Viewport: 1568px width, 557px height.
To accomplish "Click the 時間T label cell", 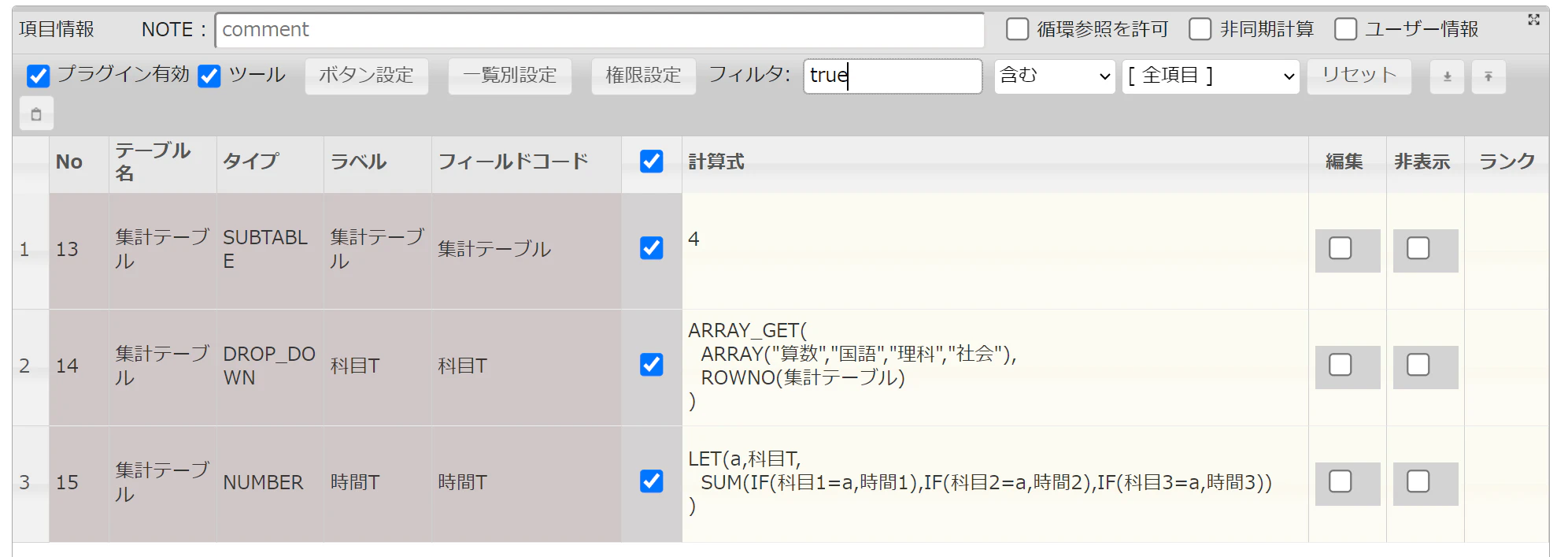I will [x=377, y=485].
